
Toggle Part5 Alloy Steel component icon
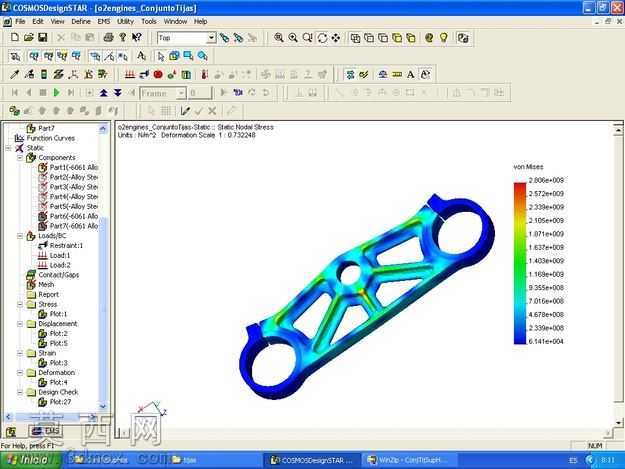click(43, 206)
